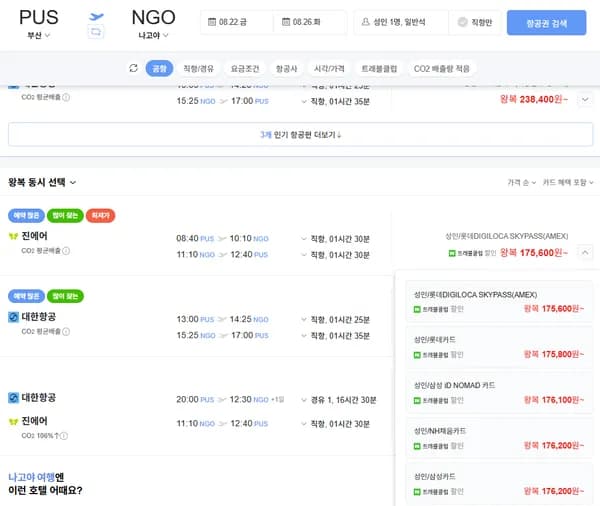This screenshot has height=506, width=600.
Task: Click the 진에어 butterfly logo in first result
Action: click(x=13, y=236)
